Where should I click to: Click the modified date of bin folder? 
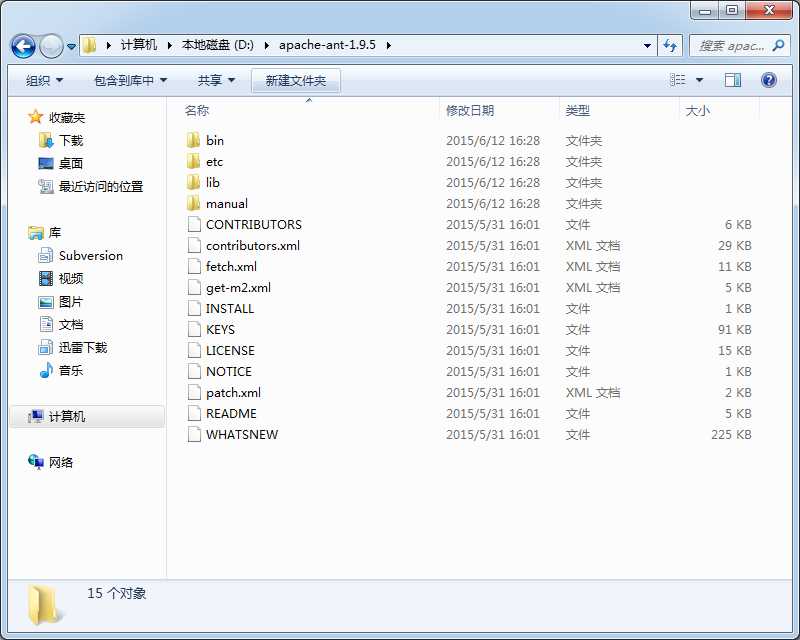click(x=493, y=140)
